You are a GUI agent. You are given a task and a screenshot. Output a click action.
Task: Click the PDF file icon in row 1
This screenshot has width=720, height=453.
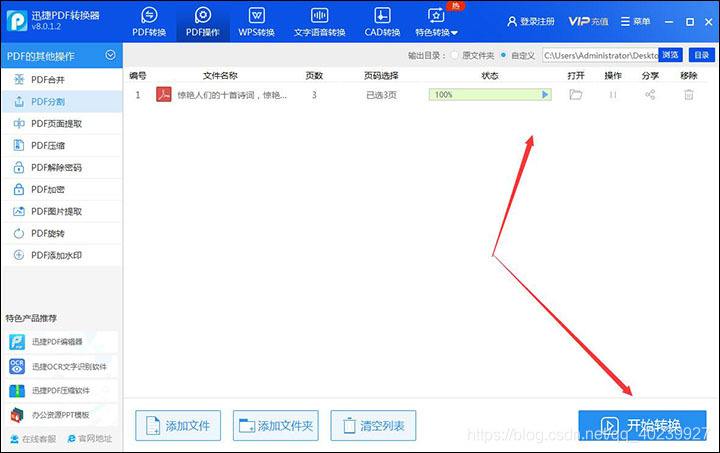click(x=163, y=95)
